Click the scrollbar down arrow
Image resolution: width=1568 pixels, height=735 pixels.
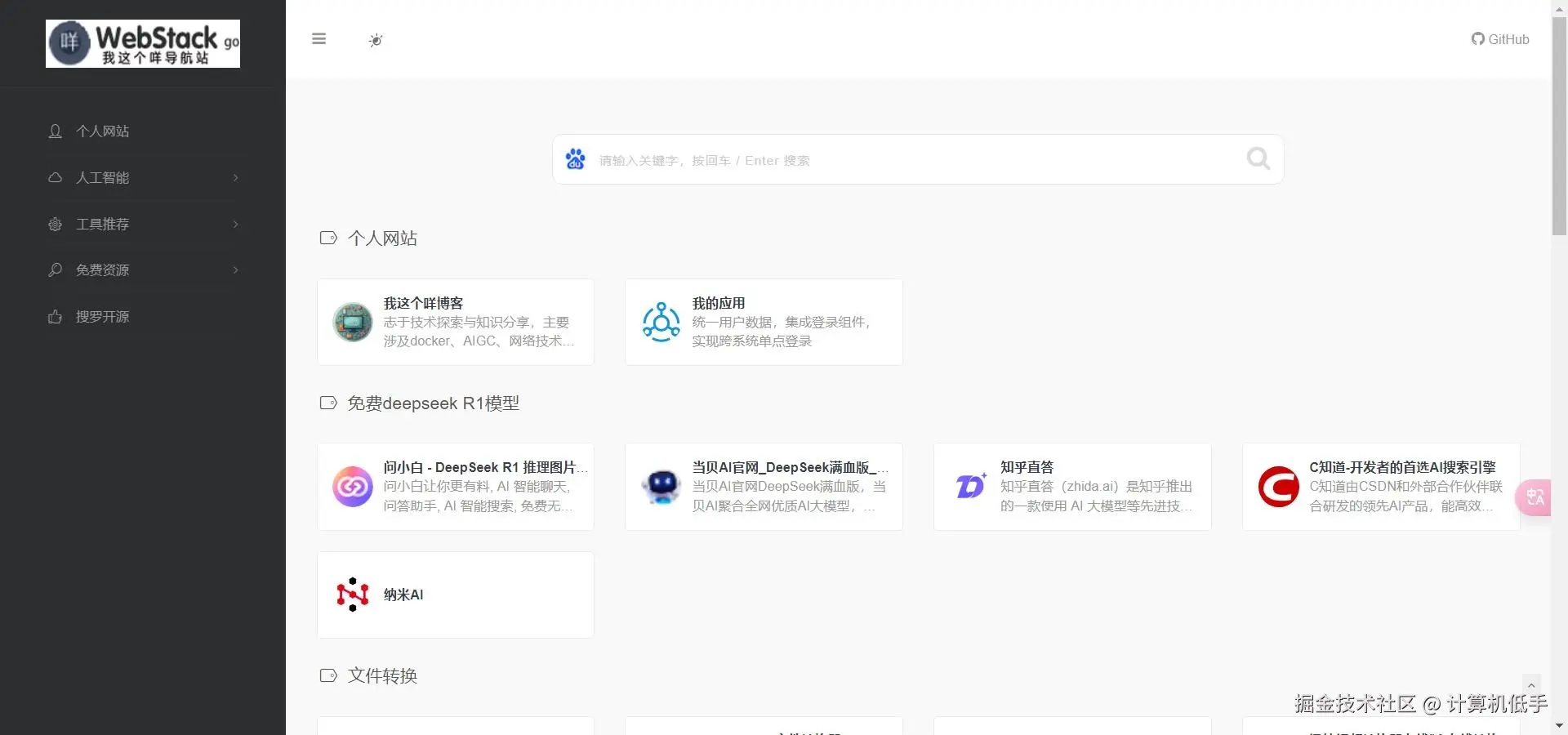tap(1559, 725)
